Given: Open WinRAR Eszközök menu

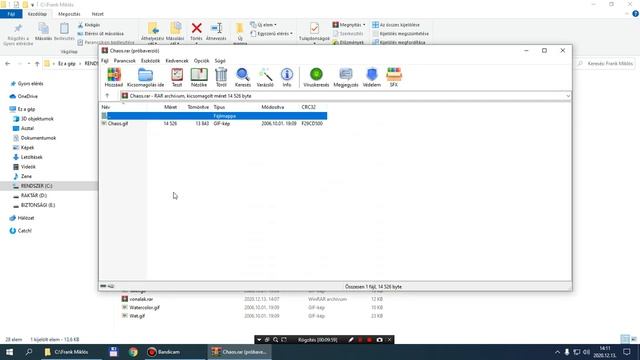Looking at the screenshot, I should click(x=150, y=61).
